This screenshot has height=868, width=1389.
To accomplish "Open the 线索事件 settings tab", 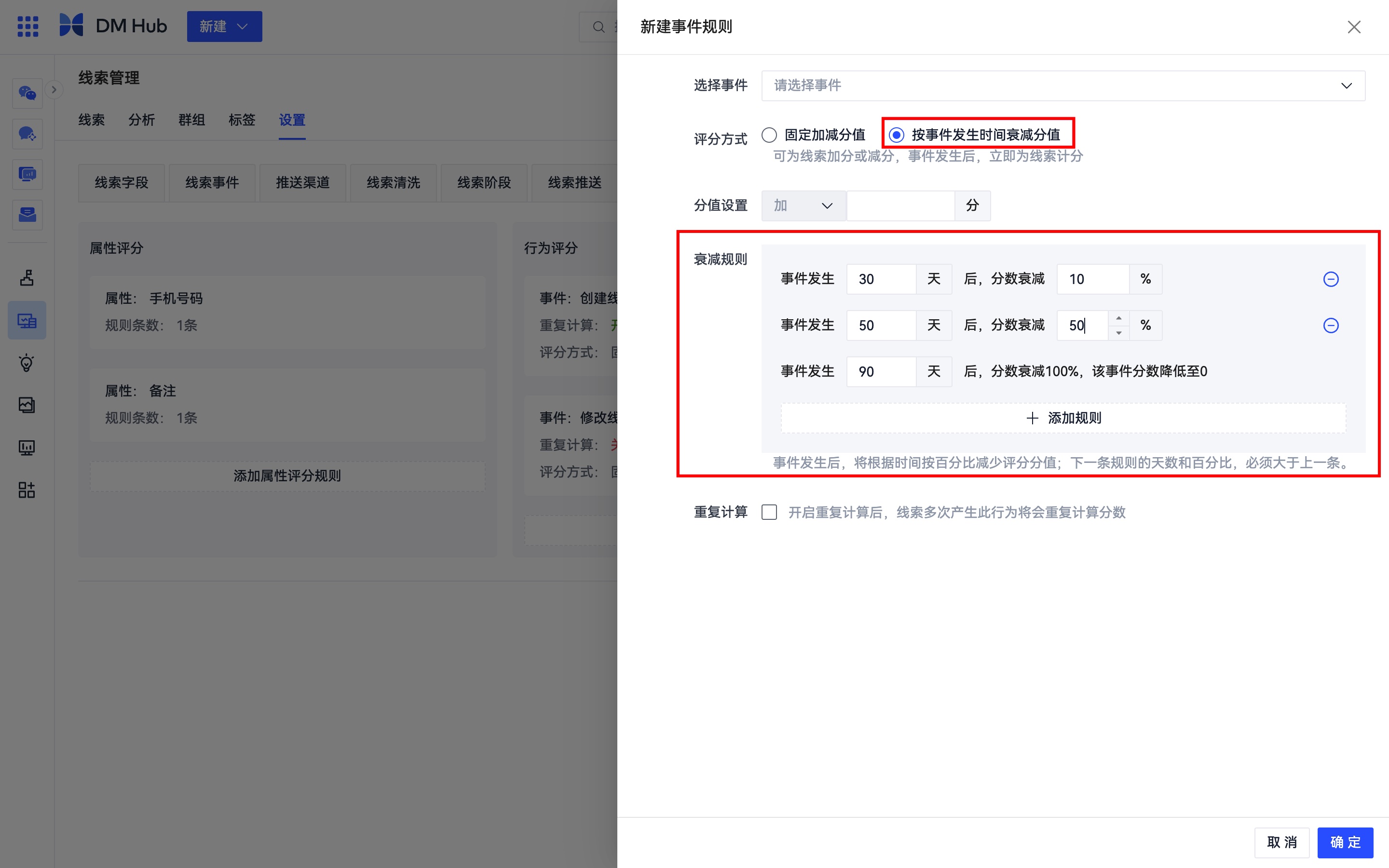I will click(x=212, y=183).
